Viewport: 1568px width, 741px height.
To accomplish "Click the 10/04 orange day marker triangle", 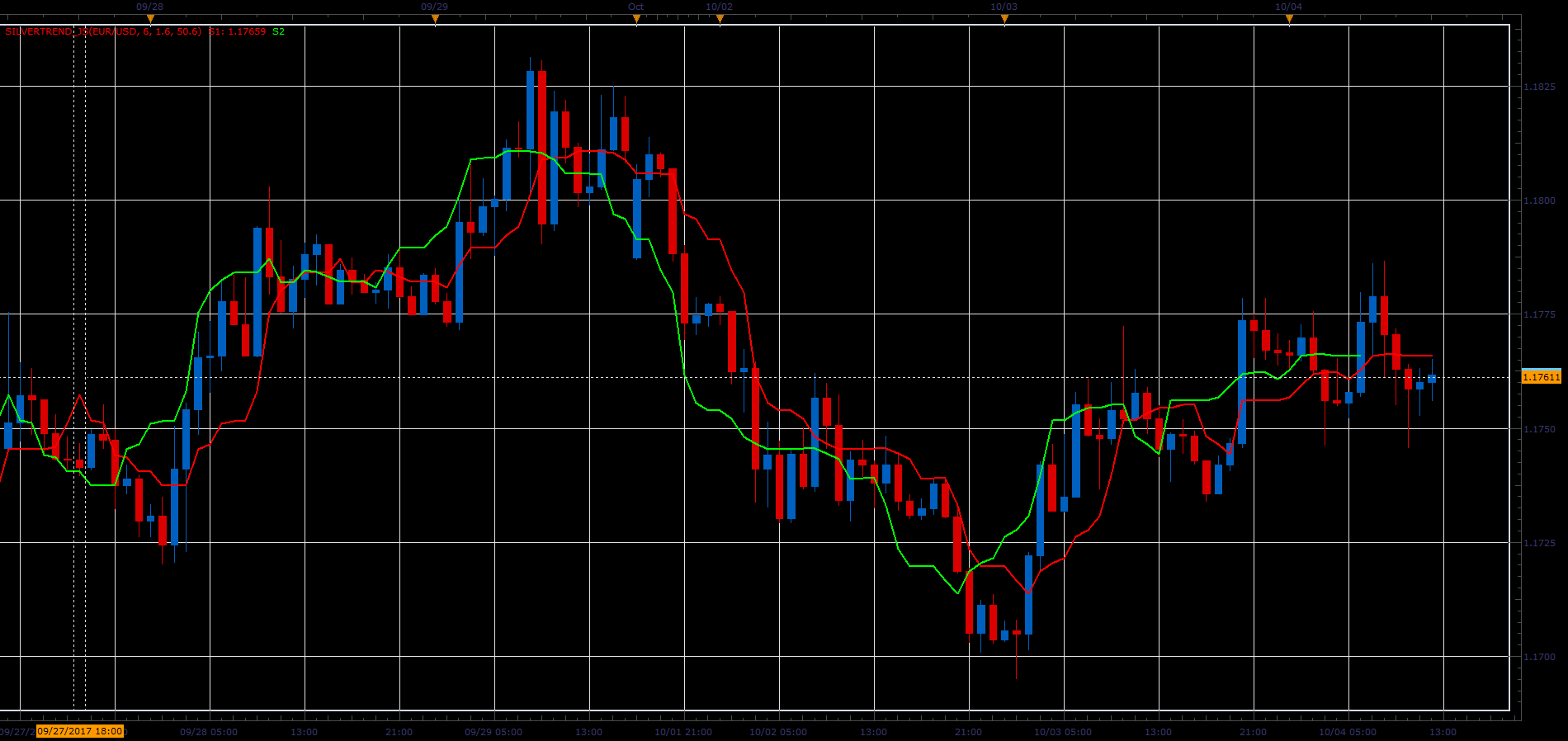I will click(1289, 19).
